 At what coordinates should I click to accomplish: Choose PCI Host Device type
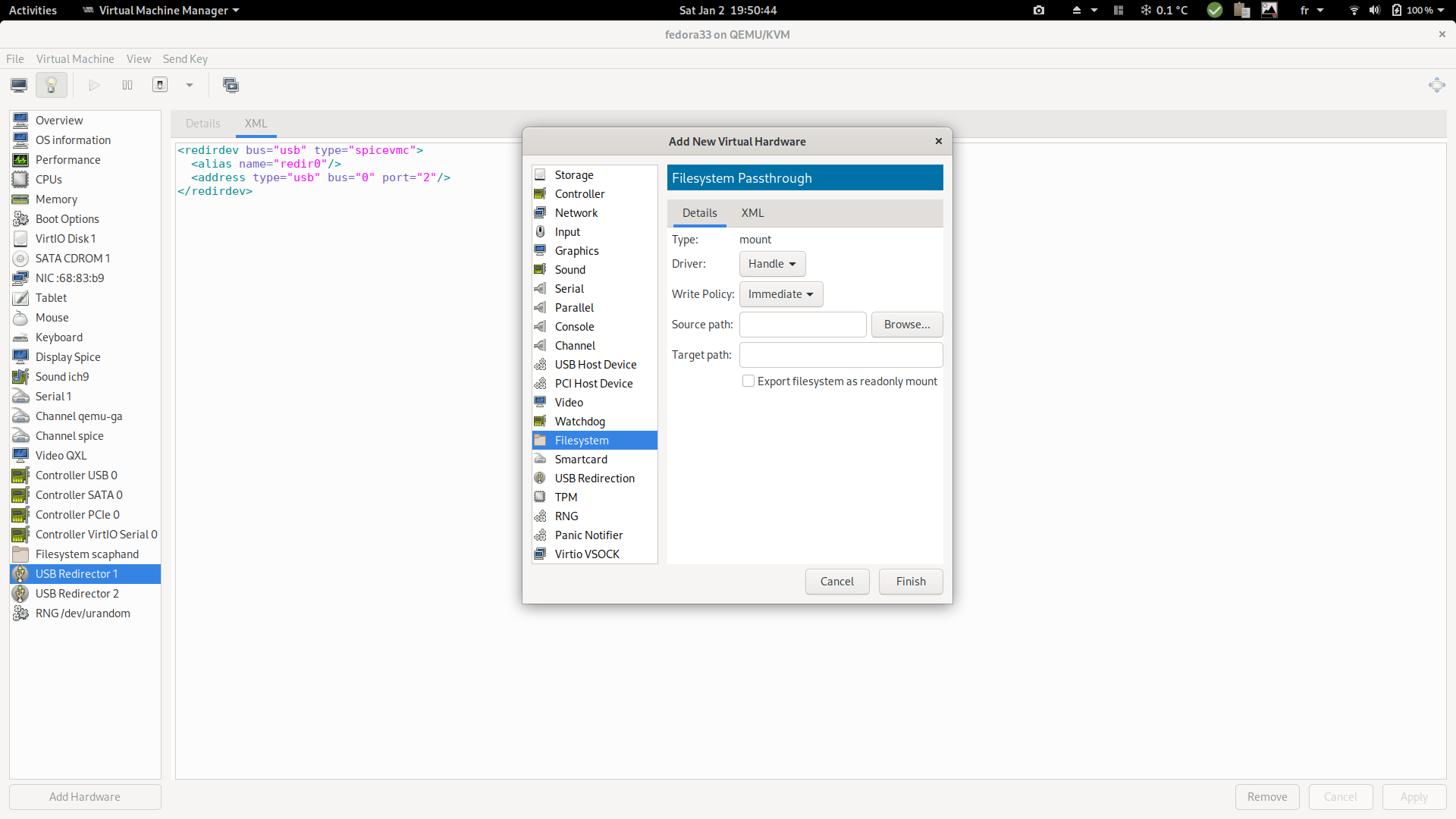pos(595,383)
